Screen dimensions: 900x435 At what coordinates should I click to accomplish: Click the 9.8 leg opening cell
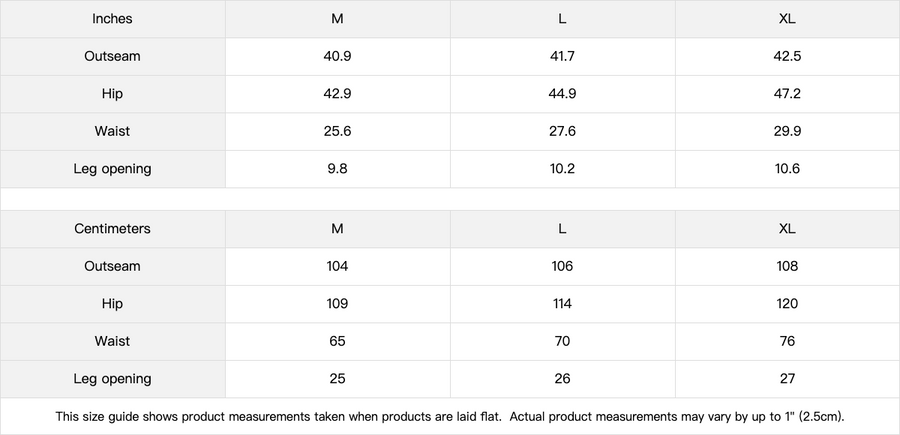tap(337, 169)
